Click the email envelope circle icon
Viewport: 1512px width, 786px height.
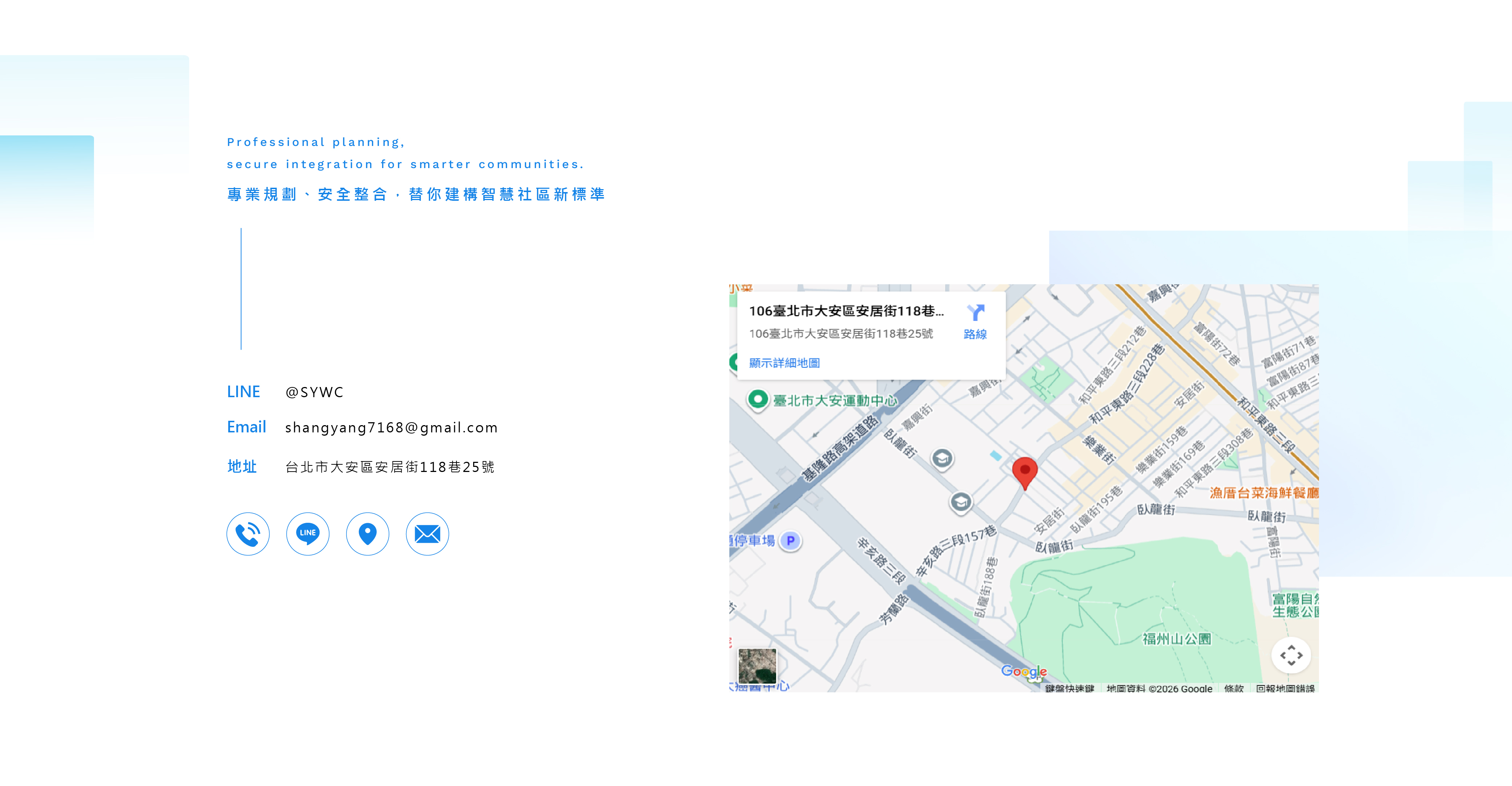pos(427,533)
